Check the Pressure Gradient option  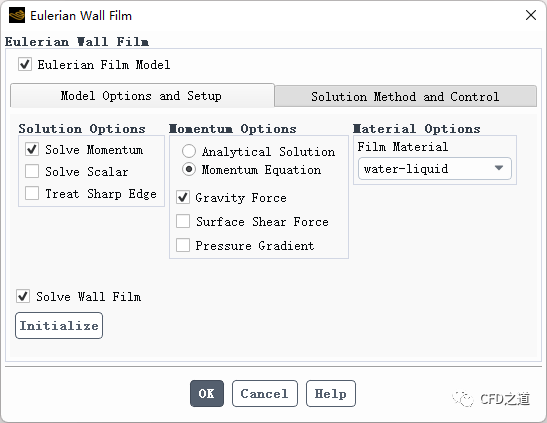(x=183, y=245)
